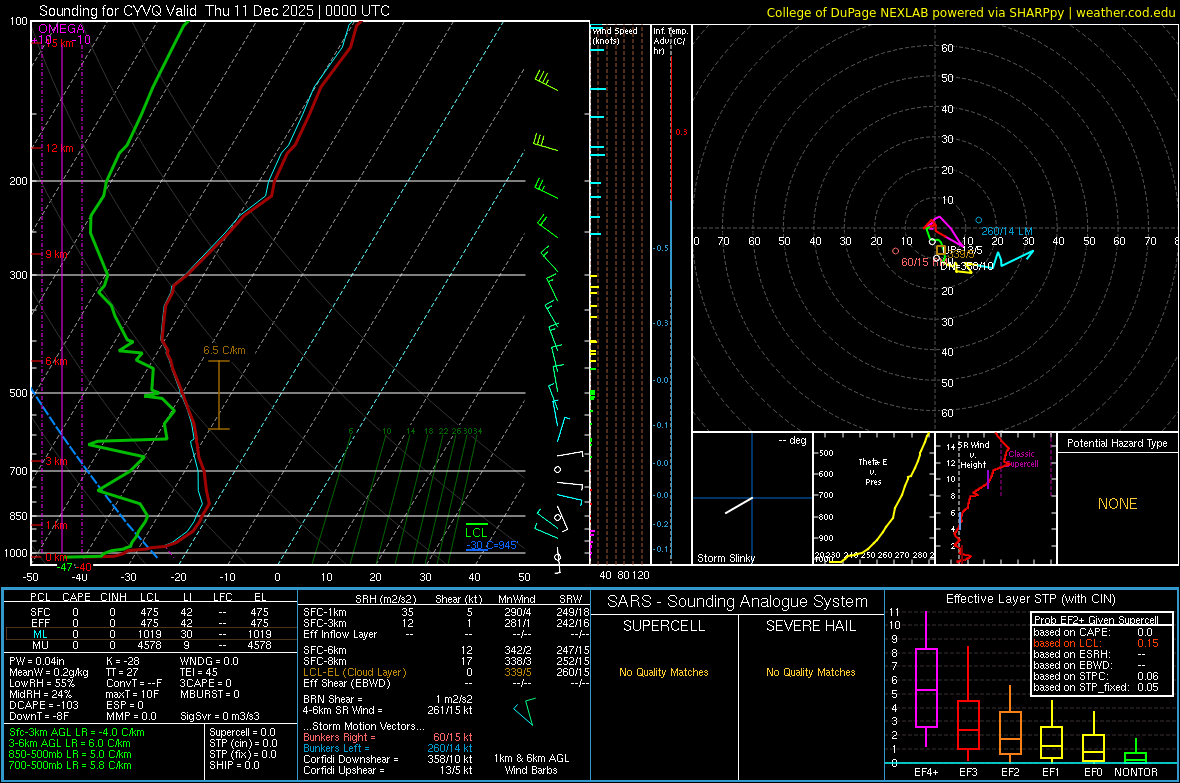Click the Eff Shear (EBWD) row
Screen dimensions: 1180x783
[x=446, y=684]
